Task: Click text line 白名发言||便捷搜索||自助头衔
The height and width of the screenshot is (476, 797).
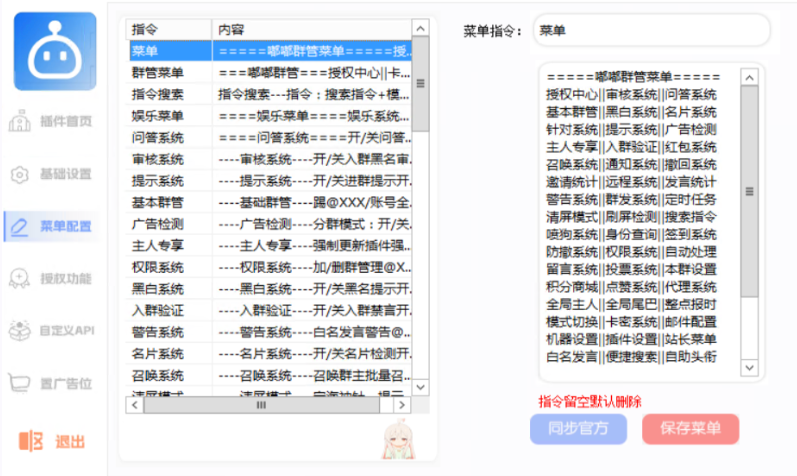Action: [x=631, y=356]
